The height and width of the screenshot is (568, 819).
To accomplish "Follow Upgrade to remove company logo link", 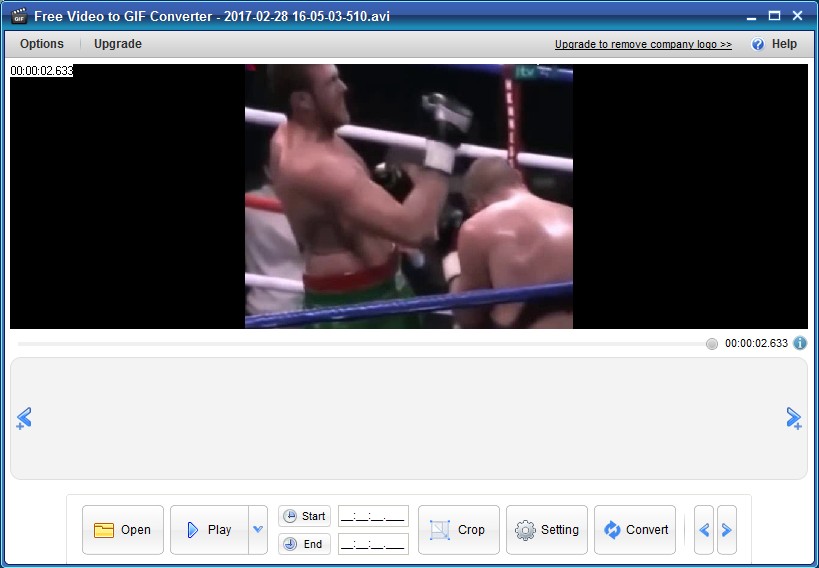I will coord(643,44).
